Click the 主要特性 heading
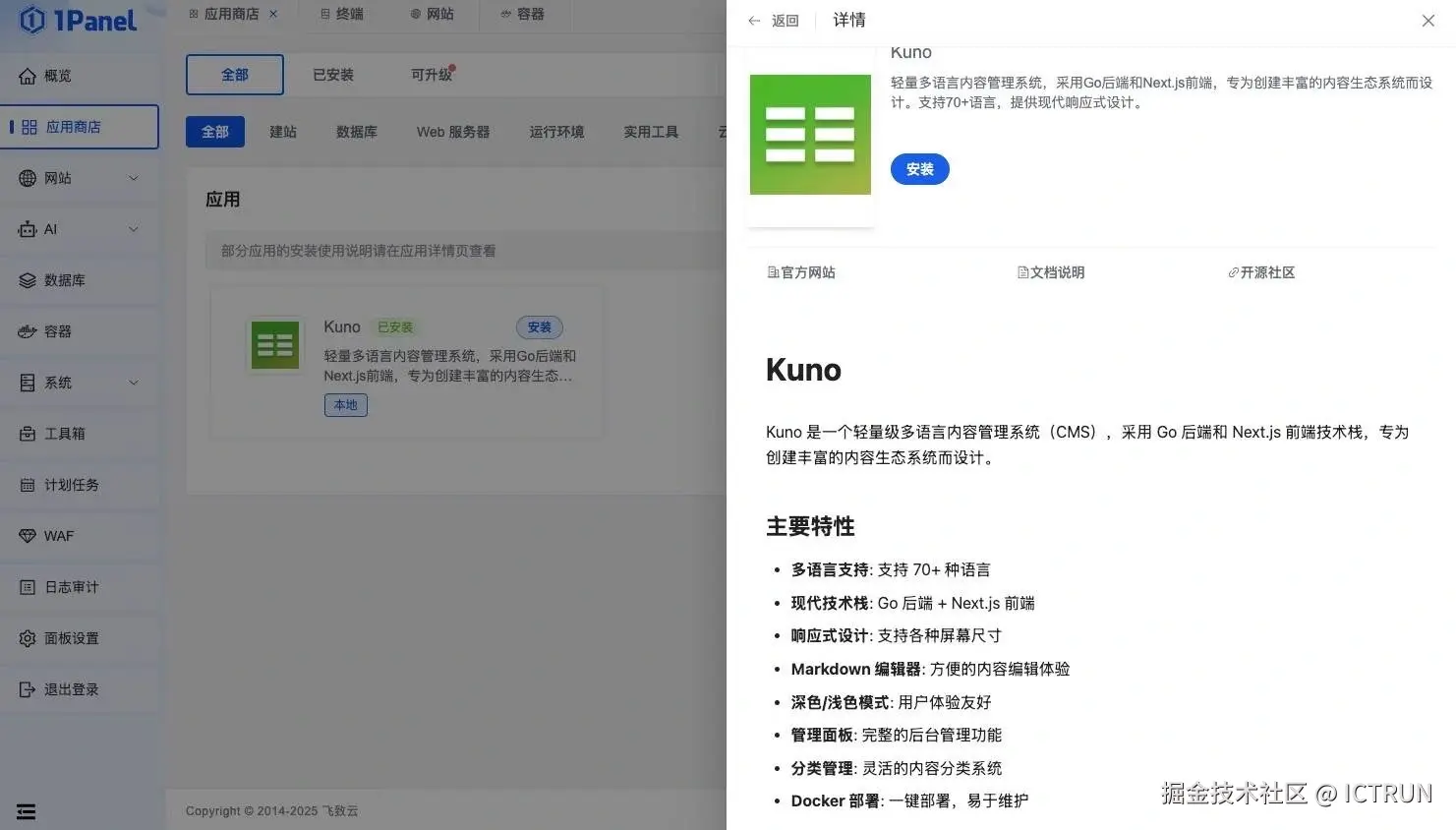1456x830 pixels. point(810,526)
